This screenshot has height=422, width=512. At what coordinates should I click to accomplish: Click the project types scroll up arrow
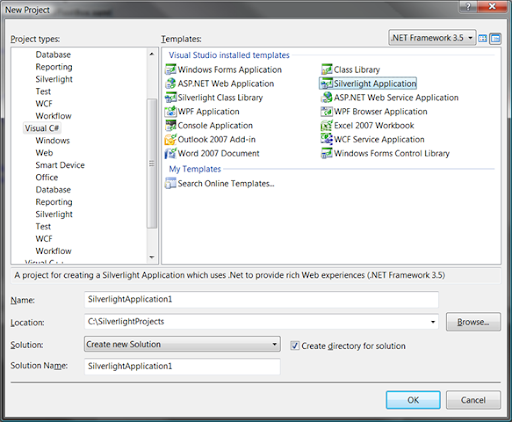coord(152,54)
